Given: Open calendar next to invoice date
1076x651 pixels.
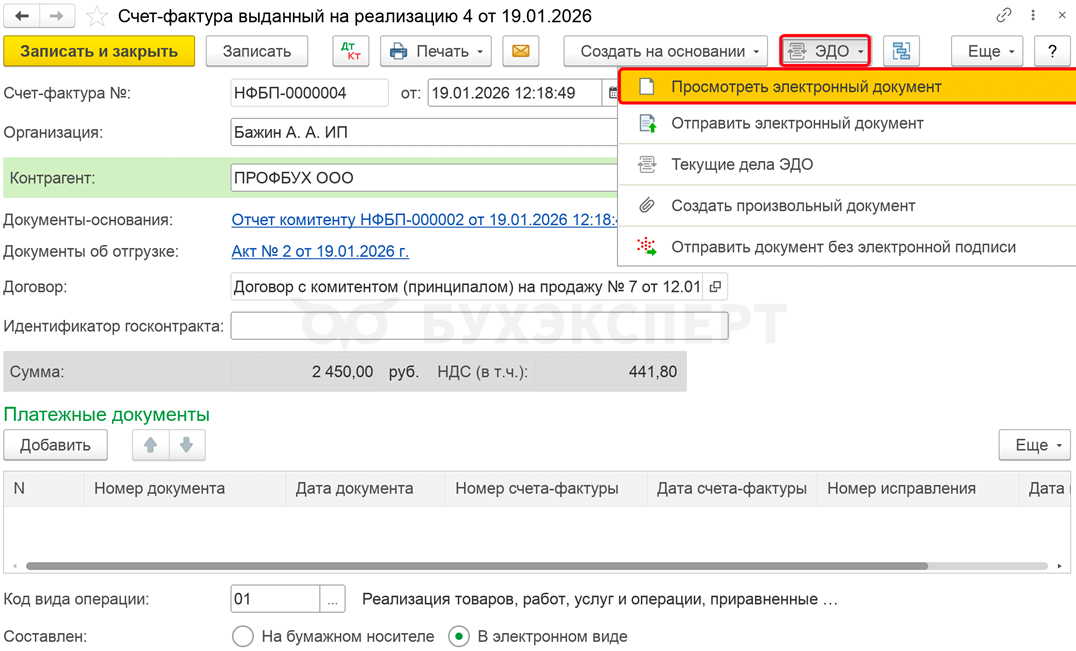Looking at the screenshot, I should click(611, 93).
